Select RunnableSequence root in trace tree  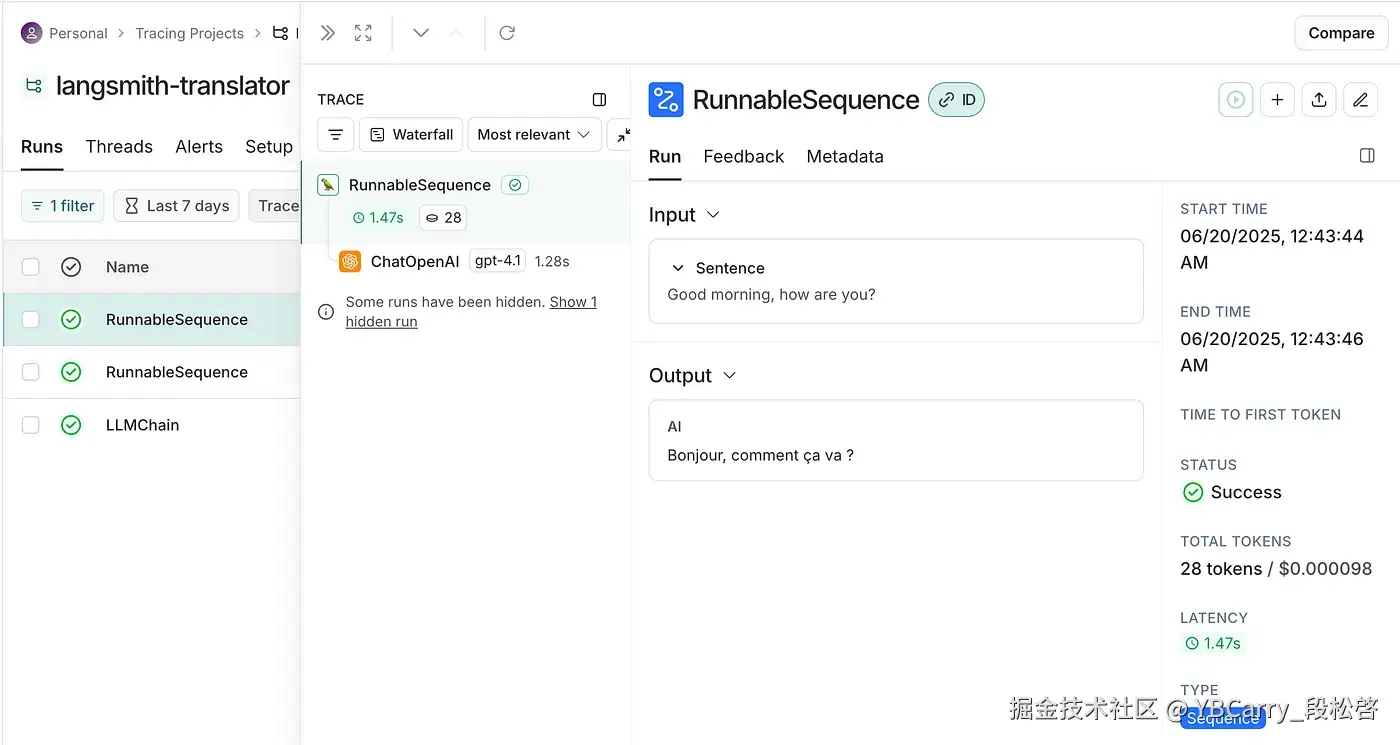(420, 185)
